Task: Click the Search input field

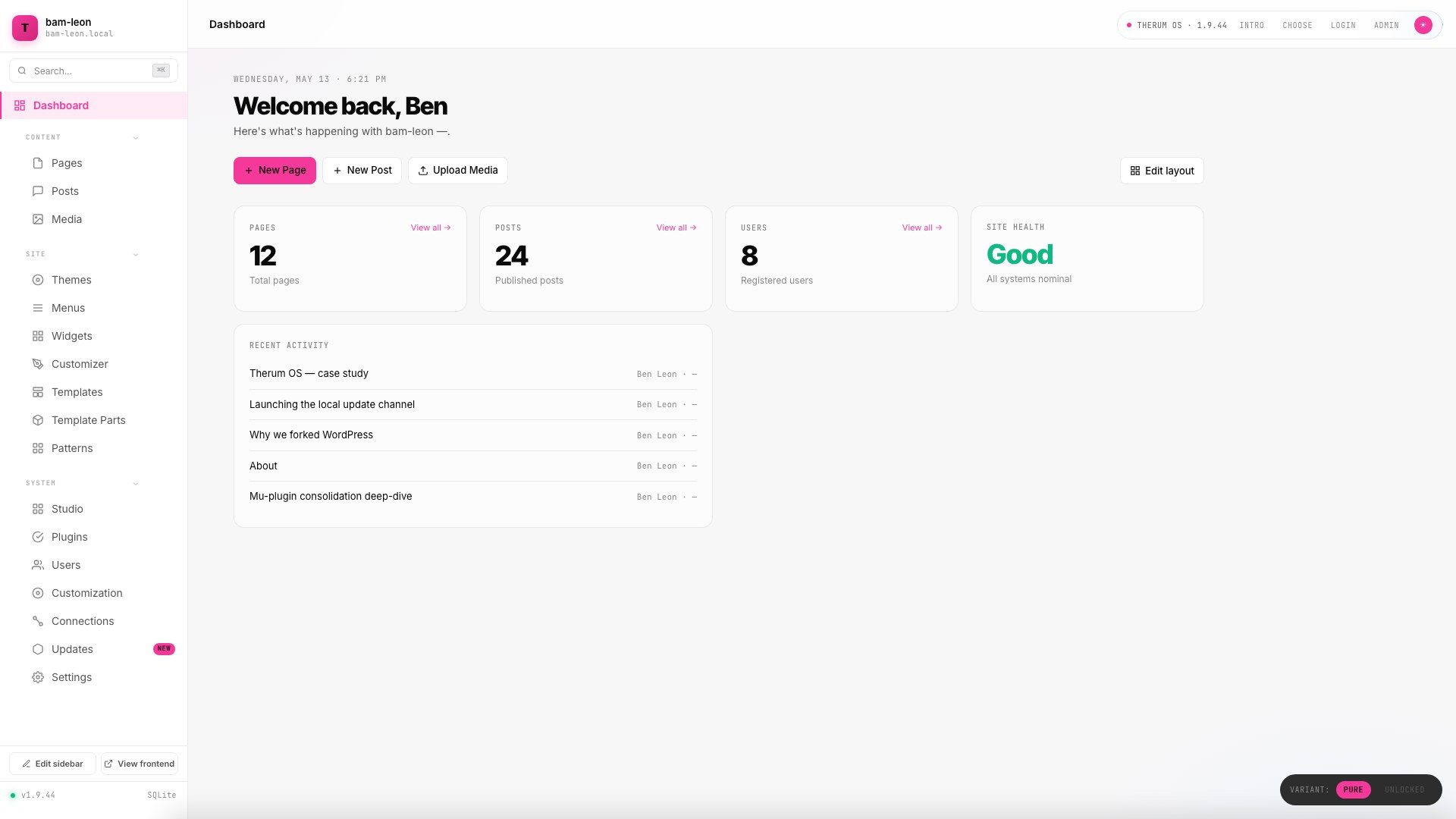Action: (93, 71)
